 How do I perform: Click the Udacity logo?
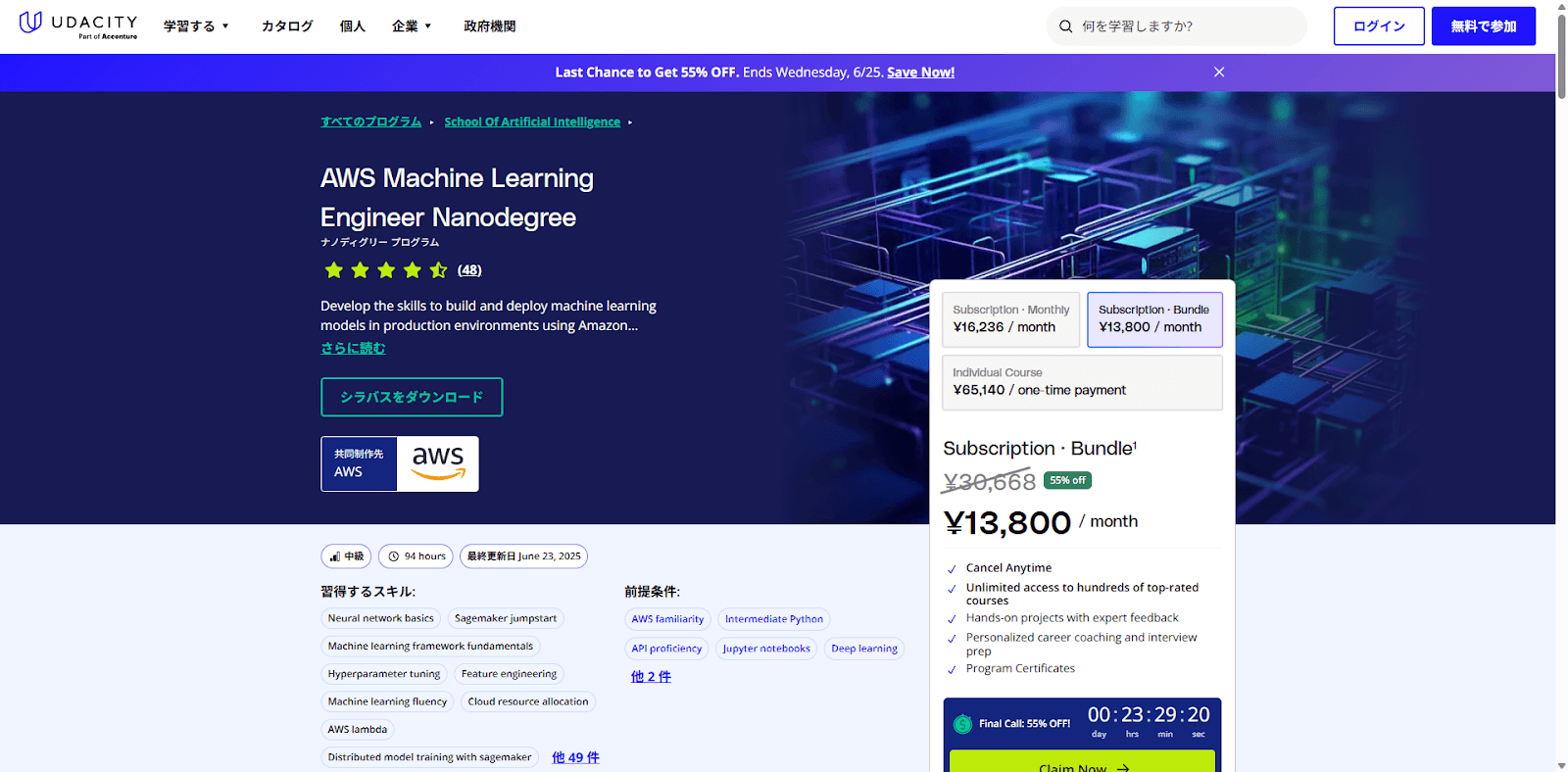(78, 24)
